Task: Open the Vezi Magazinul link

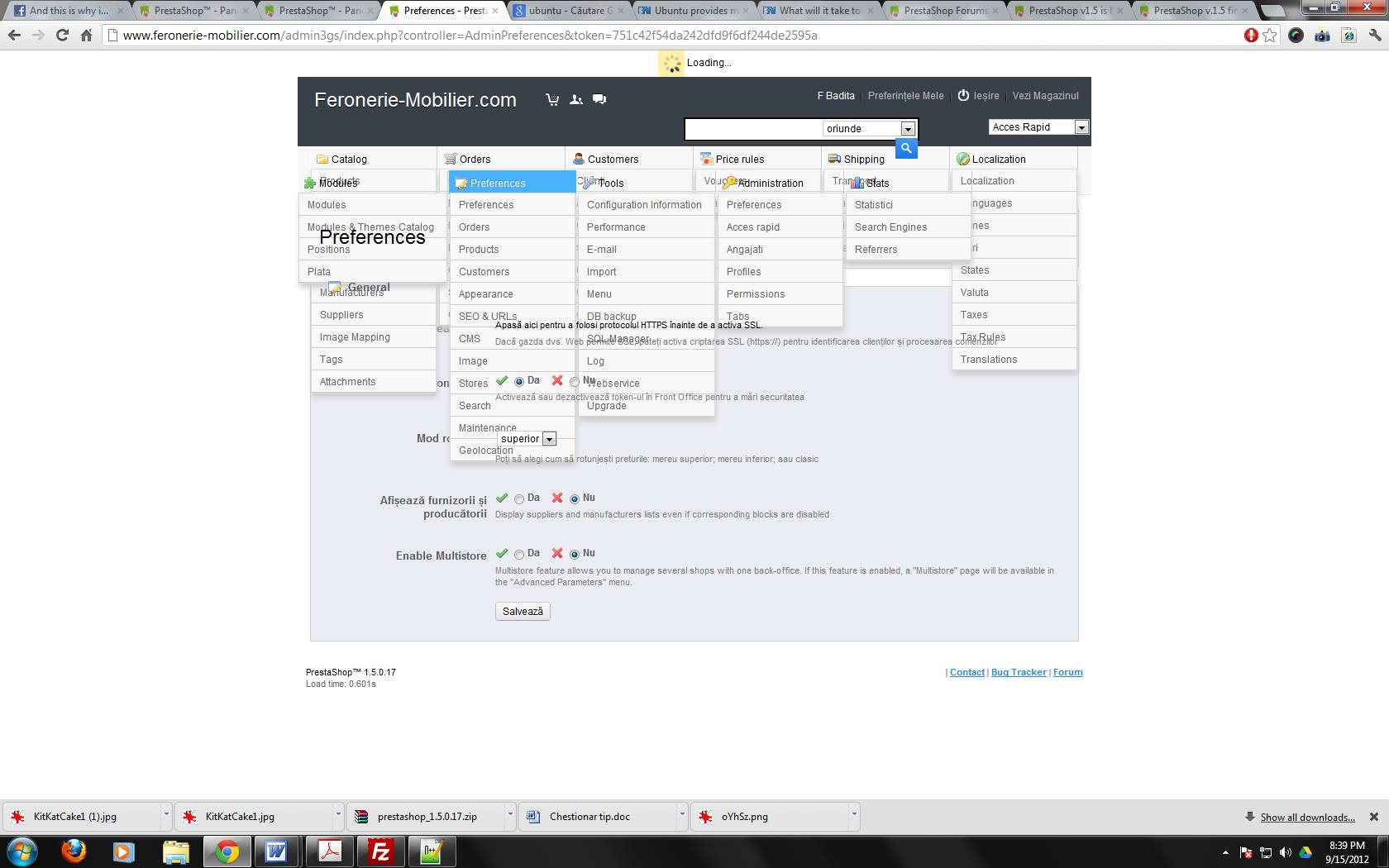Action: coord(1045,96)
